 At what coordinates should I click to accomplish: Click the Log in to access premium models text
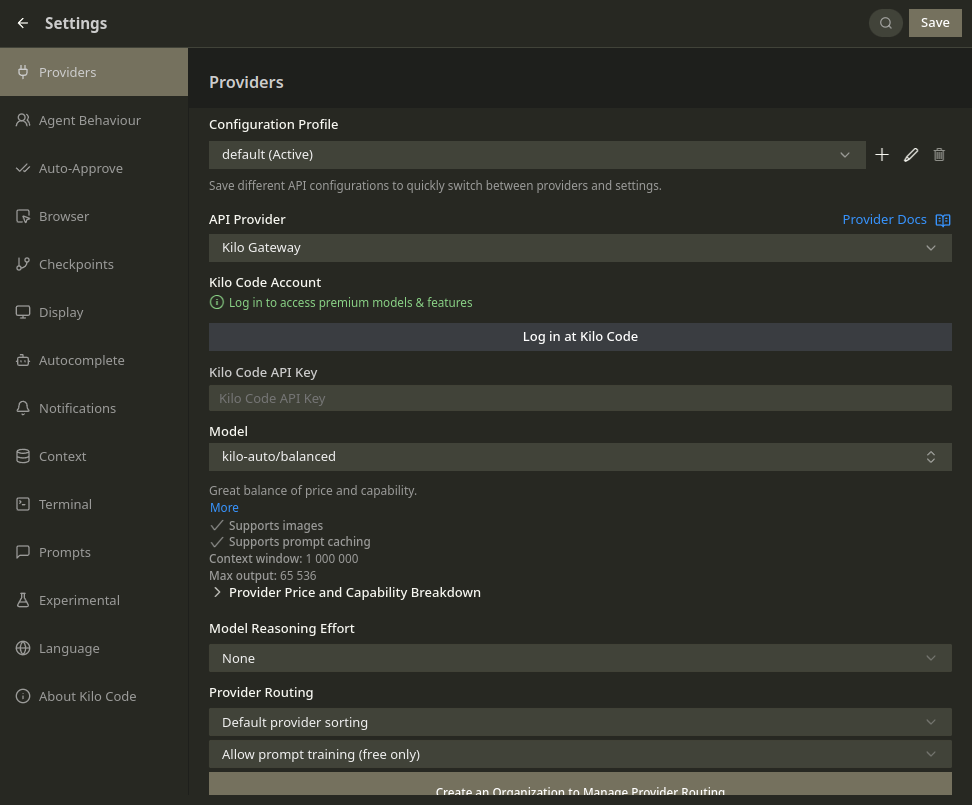pyautogui.click(x=350, y=302)
